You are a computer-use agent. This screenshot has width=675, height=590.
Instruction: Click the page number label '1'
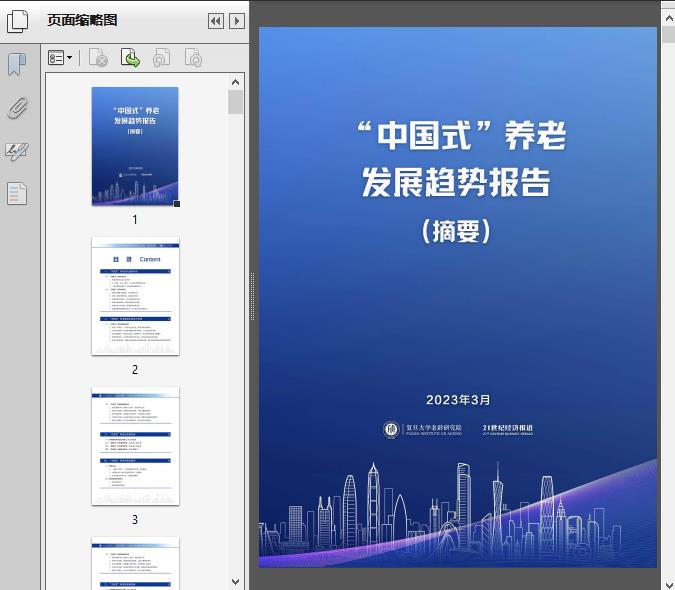tap(135, 219)
